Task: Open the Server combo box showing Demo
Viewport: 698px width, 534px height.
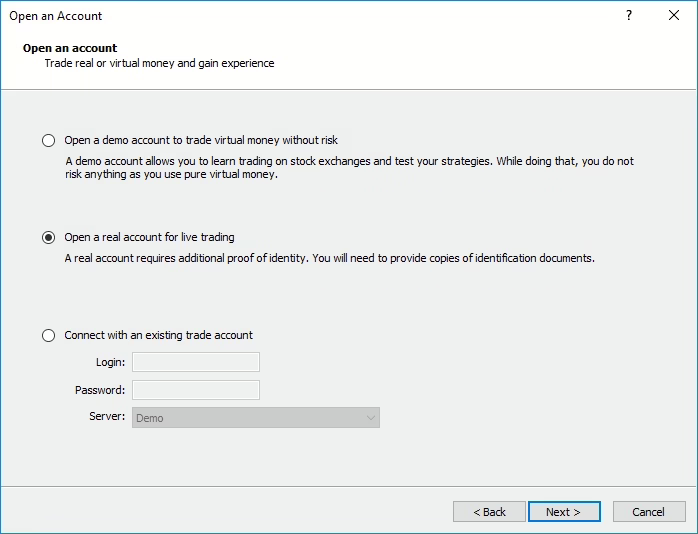Action: 250,418
